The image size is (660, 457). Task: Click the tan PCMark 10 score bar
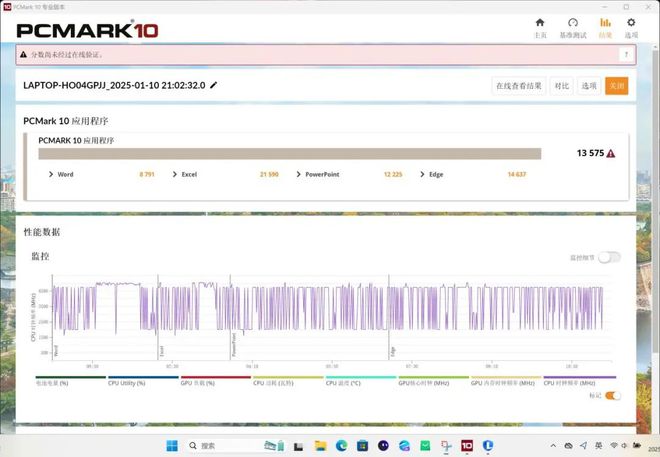point(290,154)
